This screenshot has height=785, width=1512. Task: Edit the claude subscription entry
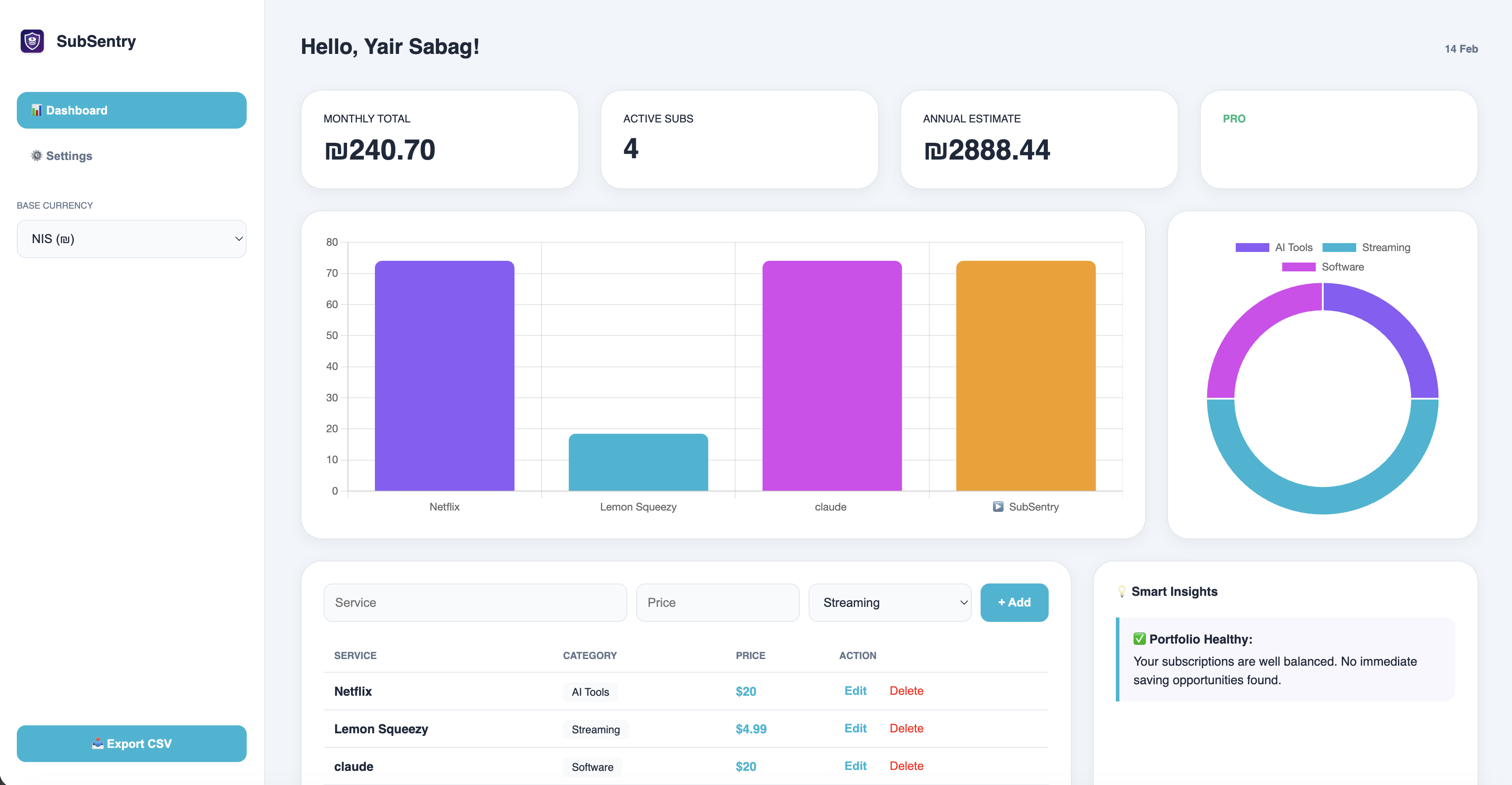point(856,766)
